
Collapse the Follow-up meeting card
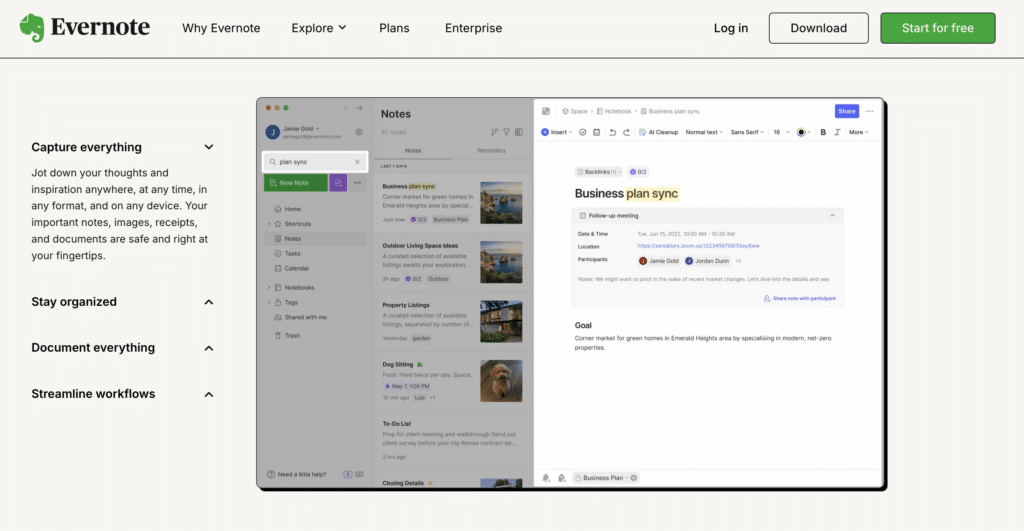pos(832,216)
